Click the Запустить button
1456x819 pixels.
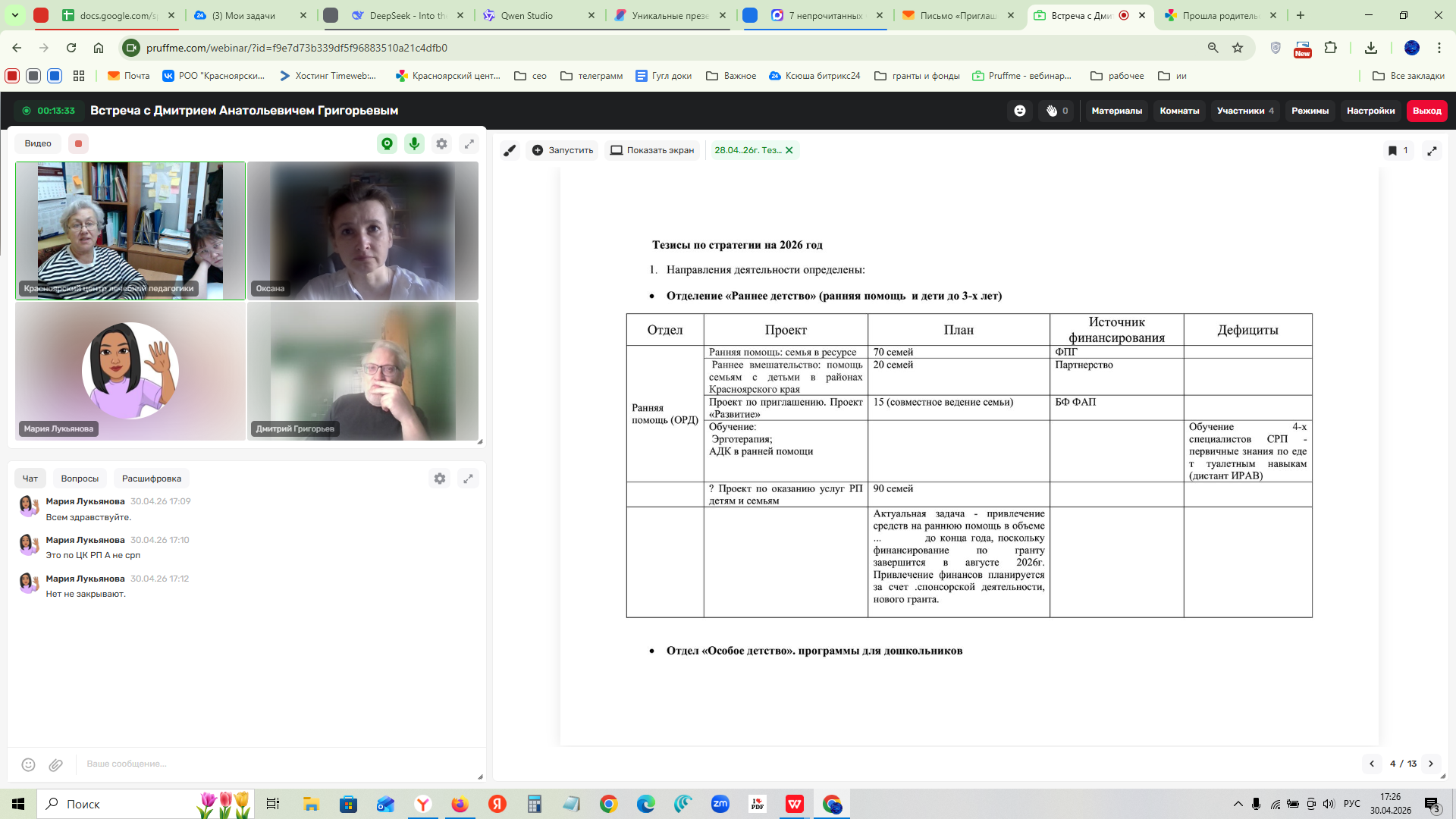562,150
